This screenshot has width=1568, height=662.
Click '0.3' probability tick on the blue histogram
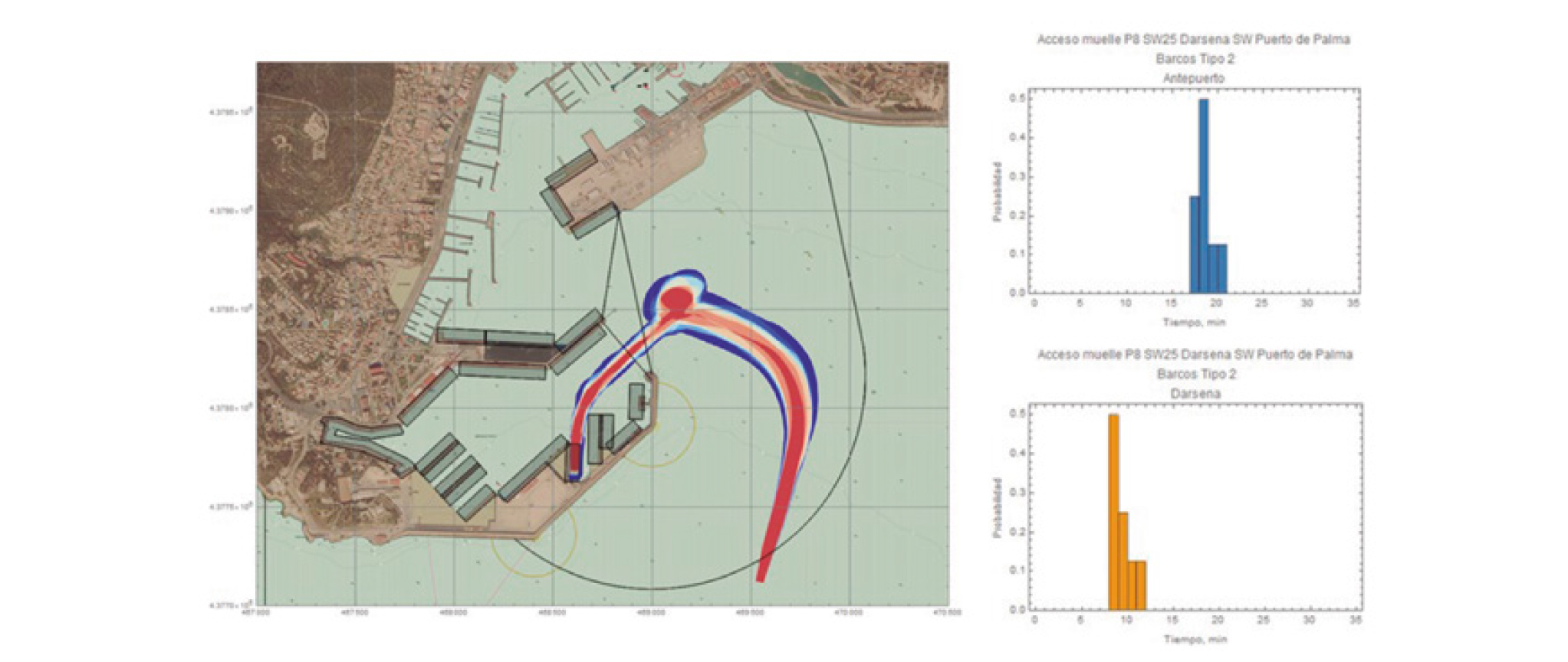tap(1017, 176)
